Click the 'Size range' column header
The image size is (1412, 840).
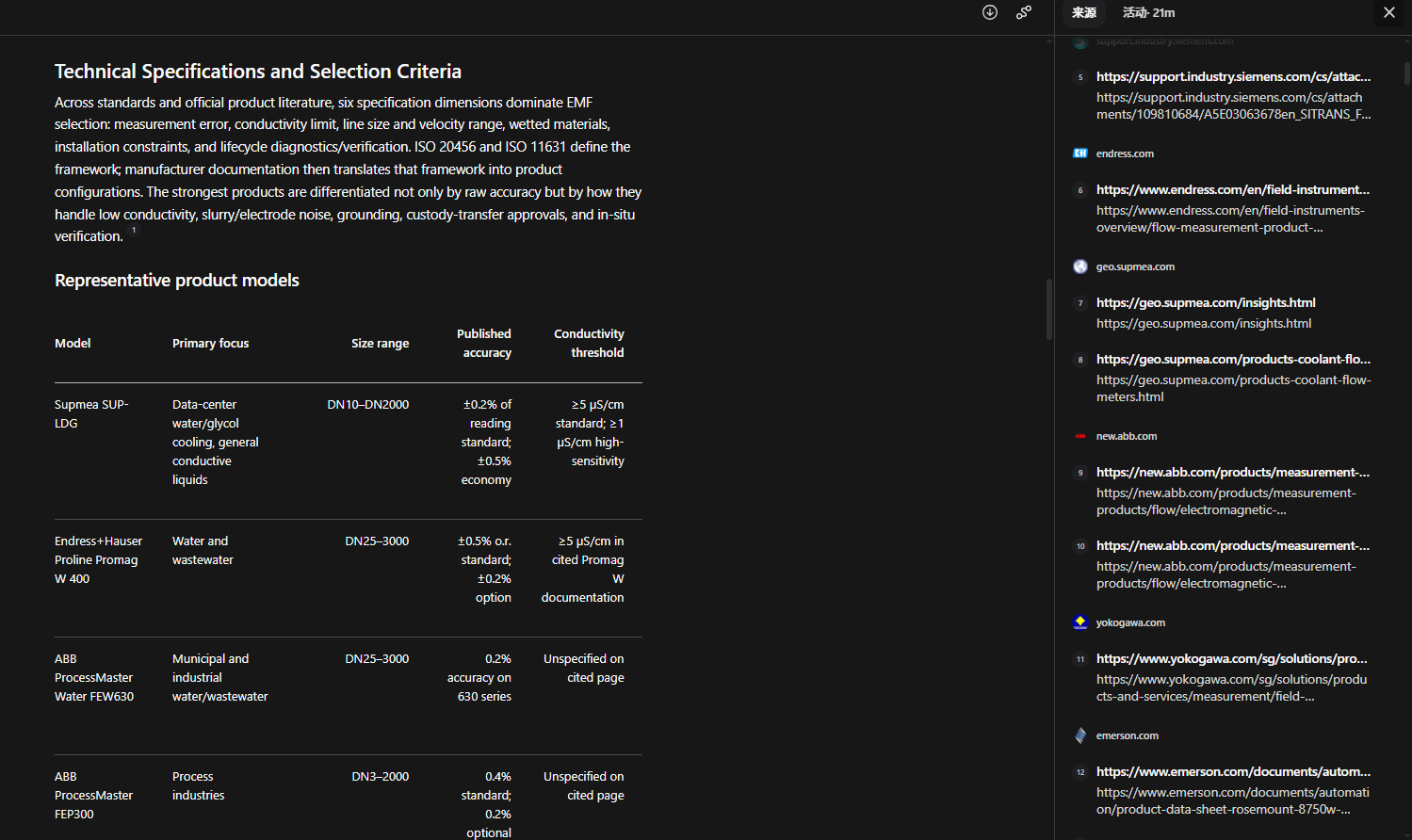coord(381,344)
